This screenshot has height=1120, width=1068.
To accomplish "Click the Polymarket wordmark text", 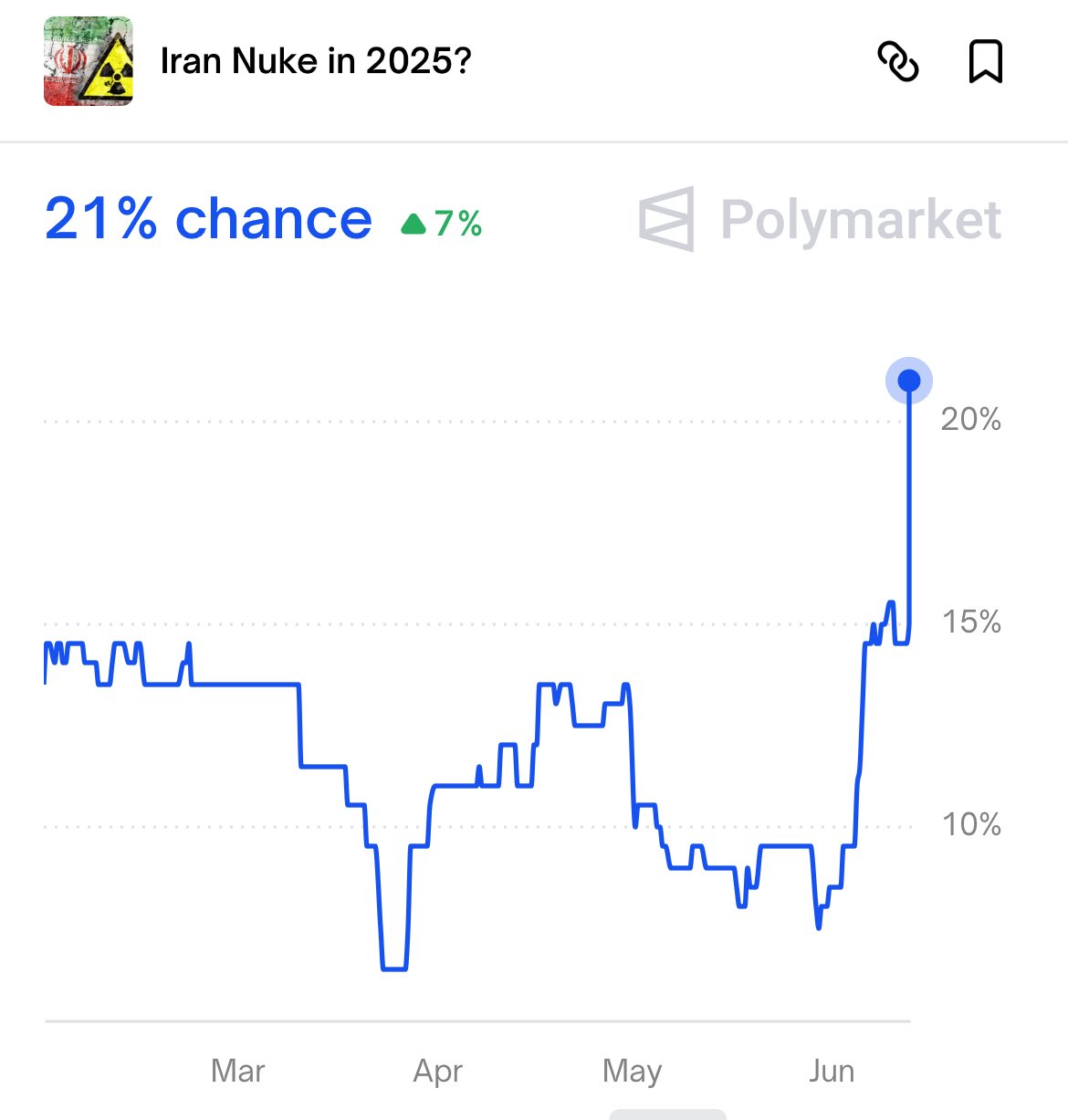I will (861, 220).
